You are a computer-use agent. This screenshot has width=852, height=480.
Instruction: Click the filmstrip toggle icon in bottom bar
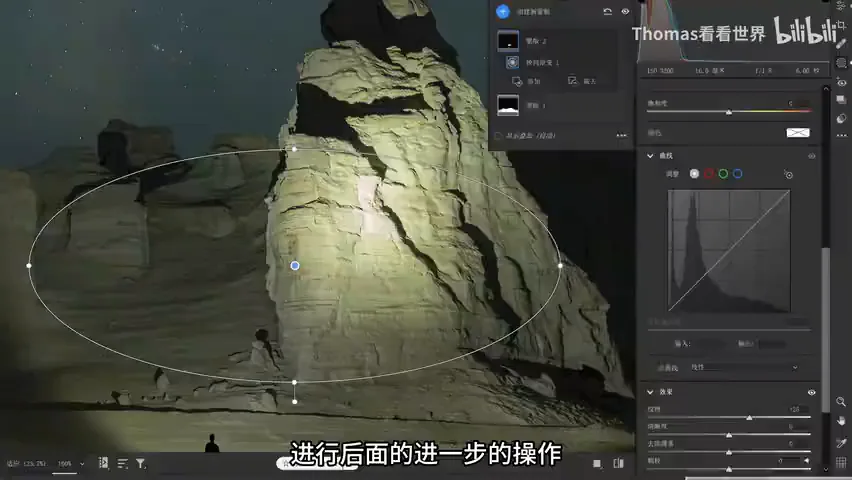tap(103, 463)
